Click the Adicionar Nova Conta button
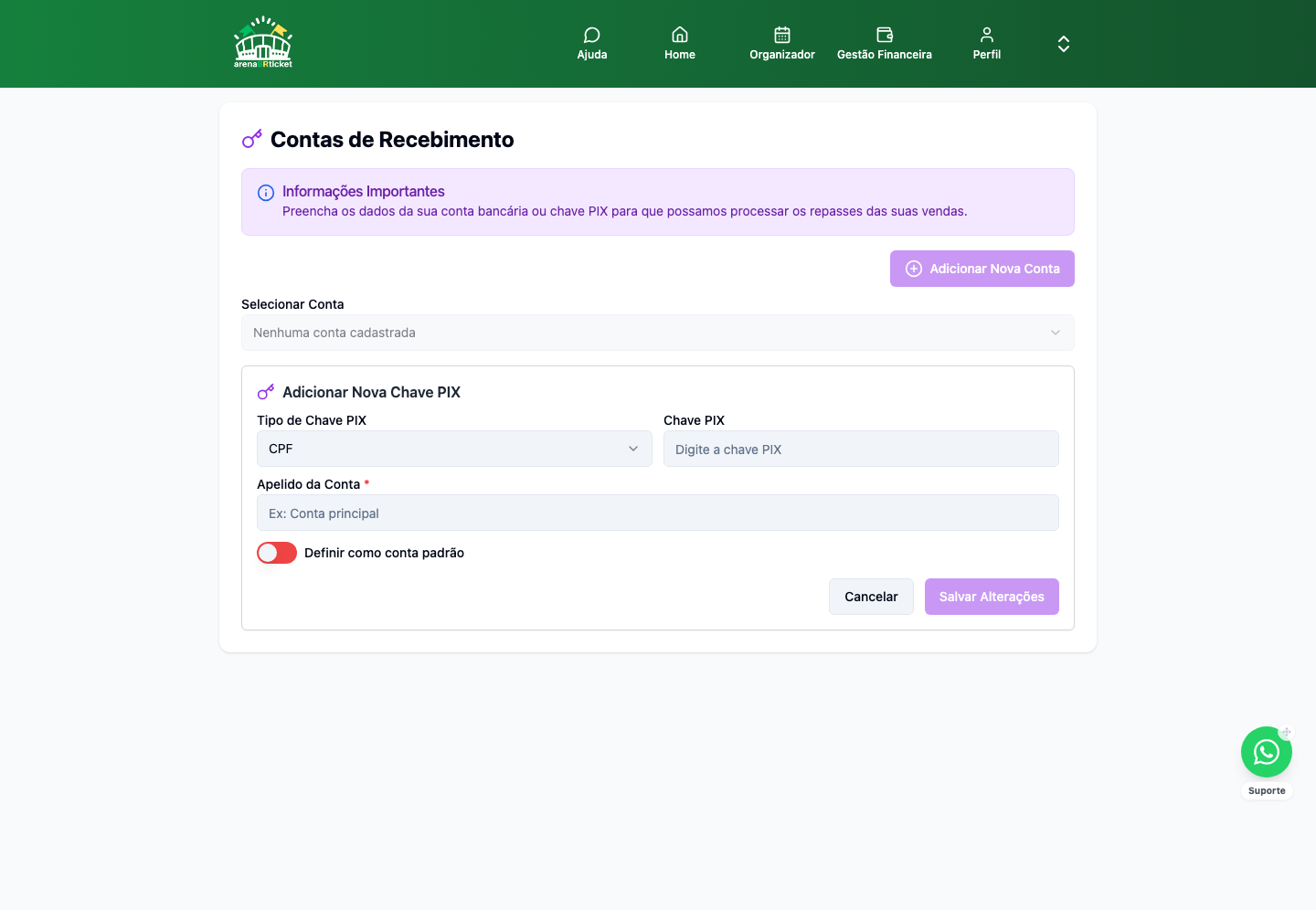1316x910 pixels. (x=982, y=269)
